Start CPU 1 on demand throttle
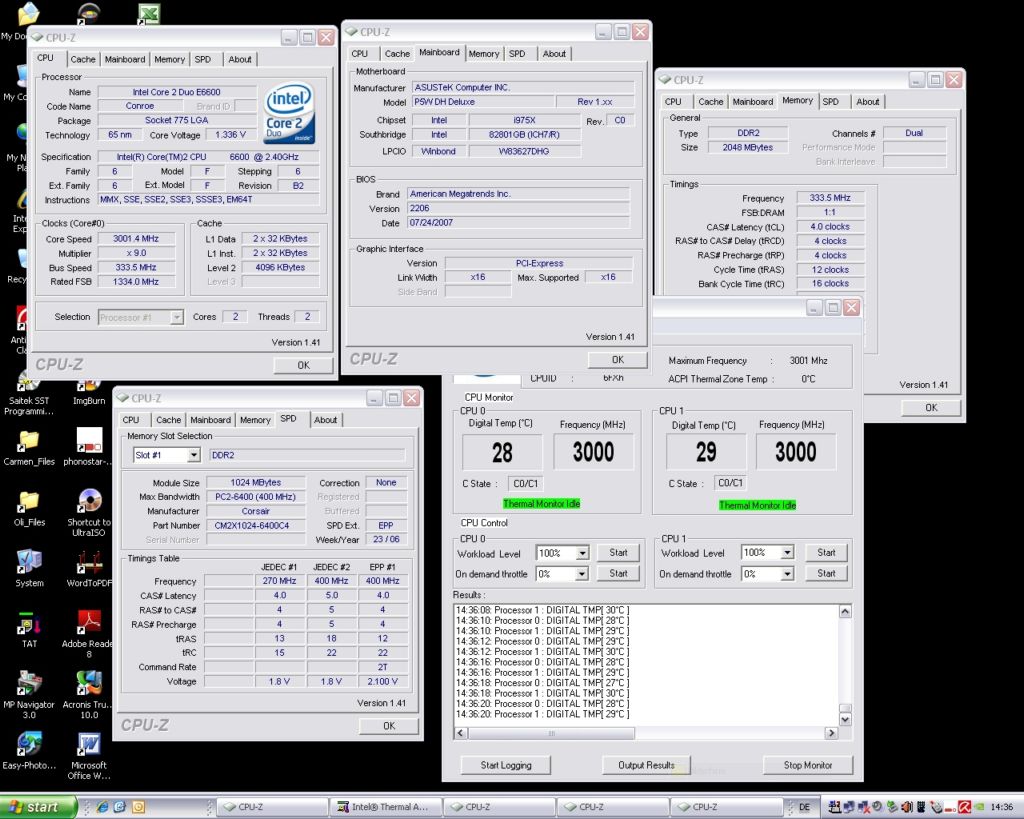 pyautogui.click(x=826, y=573)
